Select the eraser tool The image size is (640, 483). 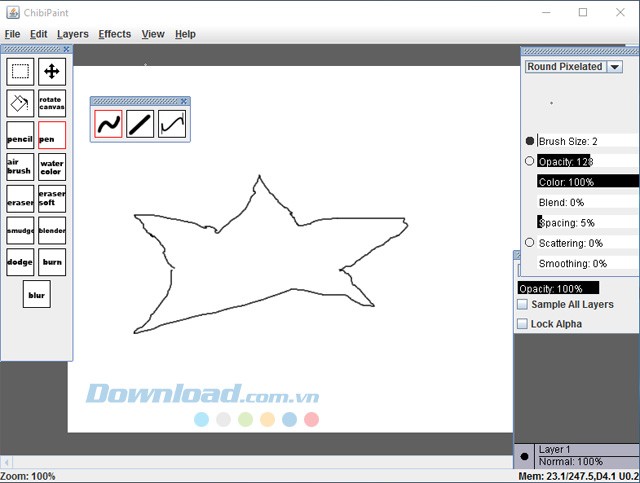pos(20,199)
